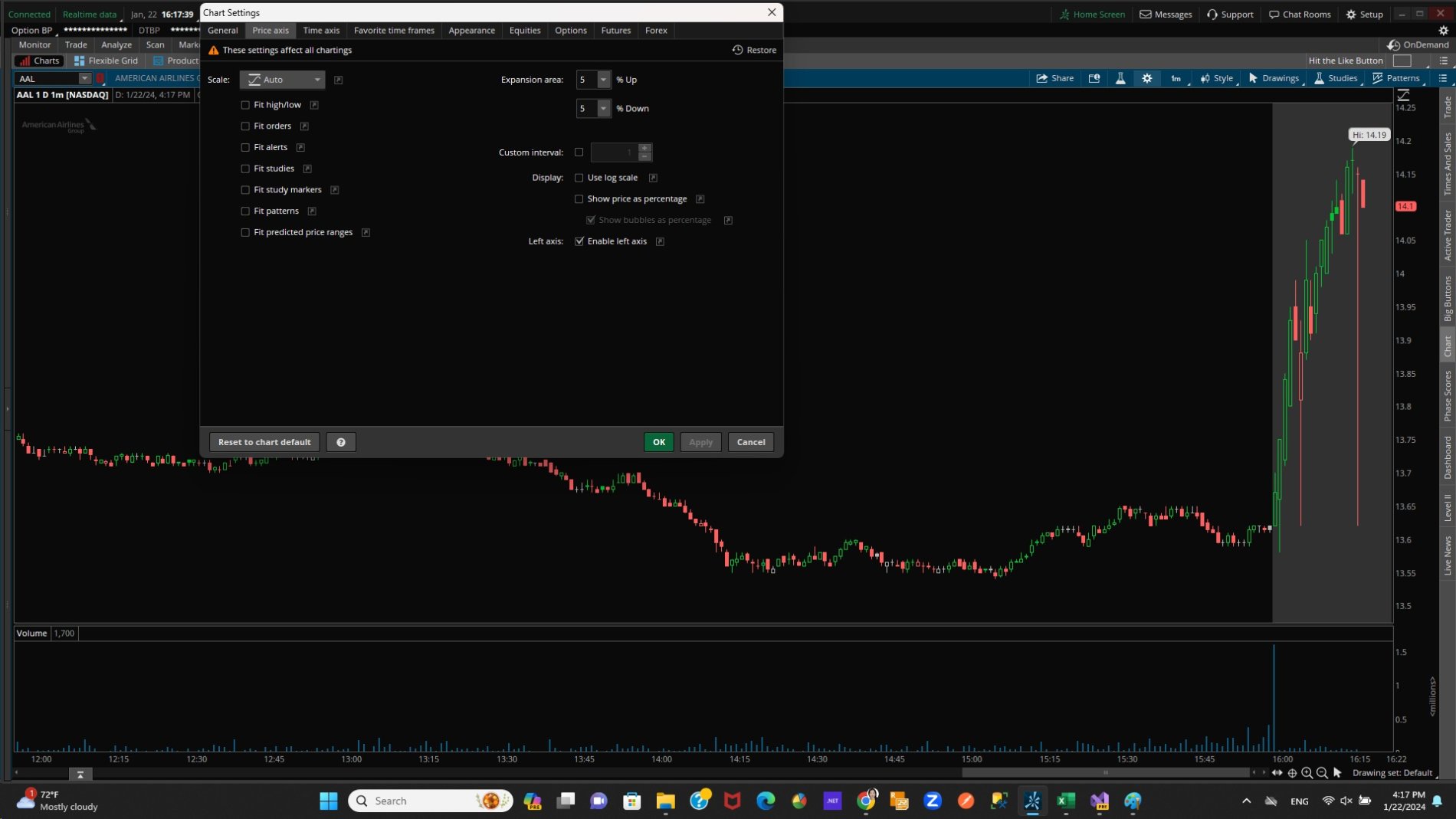Open chart settings gear icon
The width and height of the screenshot is (1456, 819).
[x=1147, y=78]
